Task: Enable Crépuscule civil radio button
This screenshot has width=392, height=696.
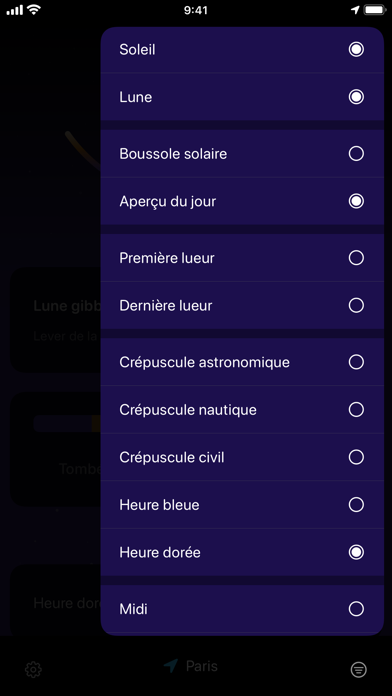Action: [356, 457]
